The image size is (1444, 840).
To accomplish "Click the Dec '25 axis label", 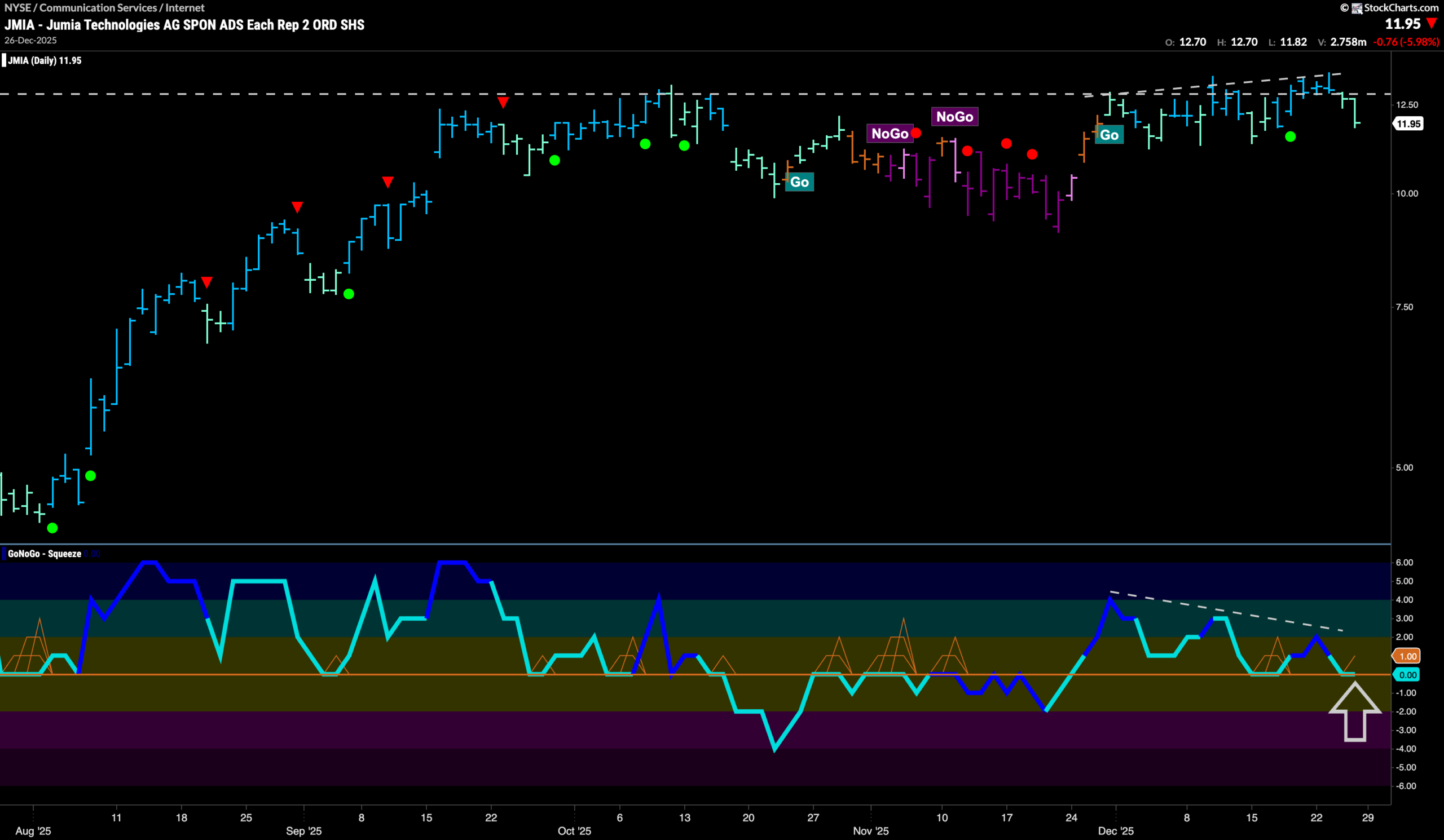I will [x=1116, y=831].
